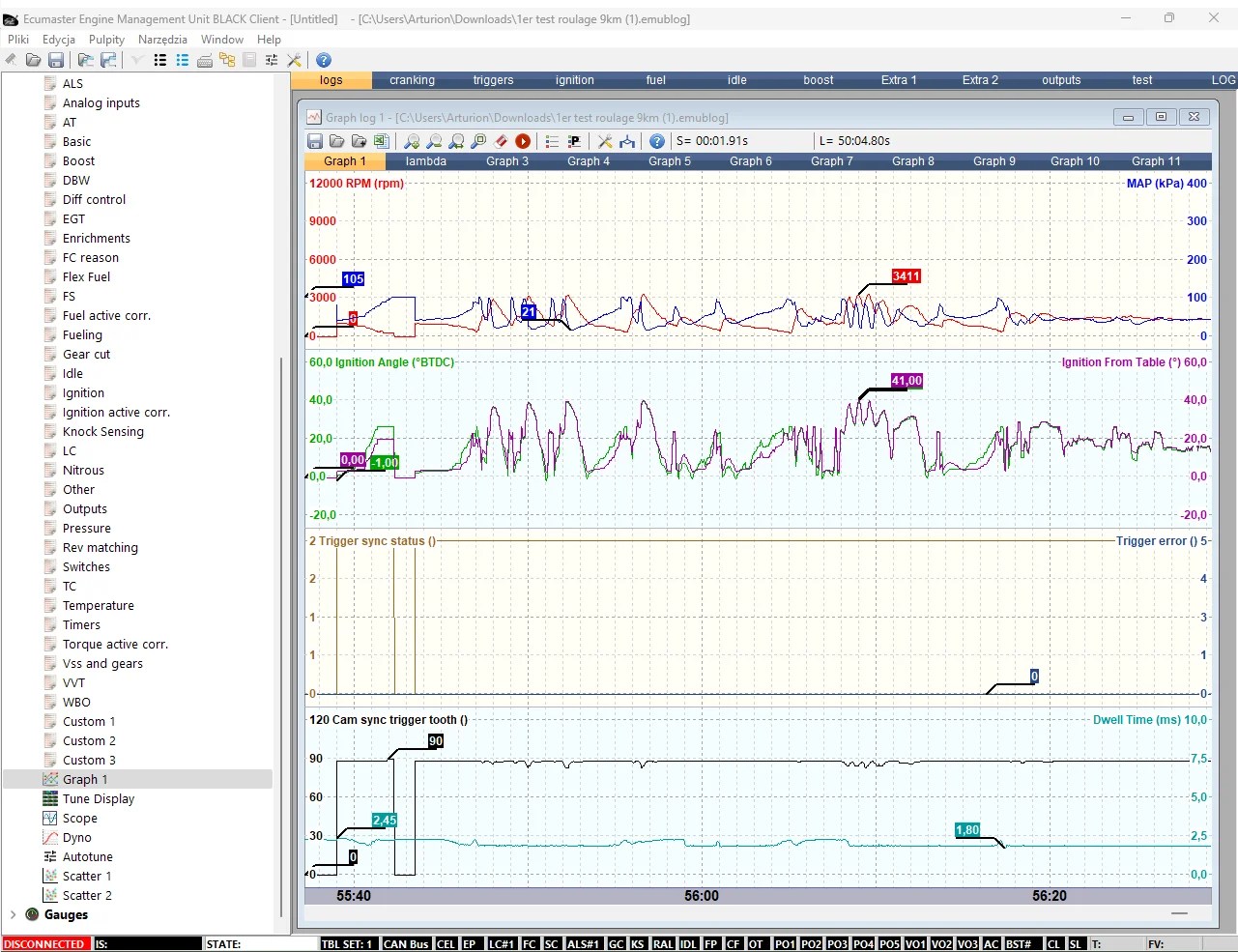
Task: Select Nitrous in the tree
Action: click(x=83, y=470)
